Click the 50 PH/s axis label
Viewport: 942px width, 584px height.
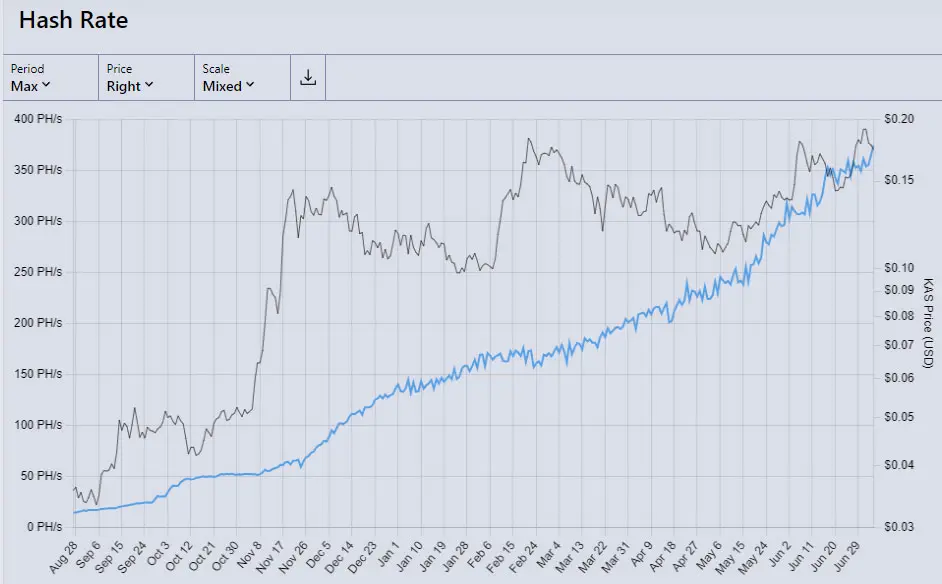pyautogui.click(x=41, y=476)
